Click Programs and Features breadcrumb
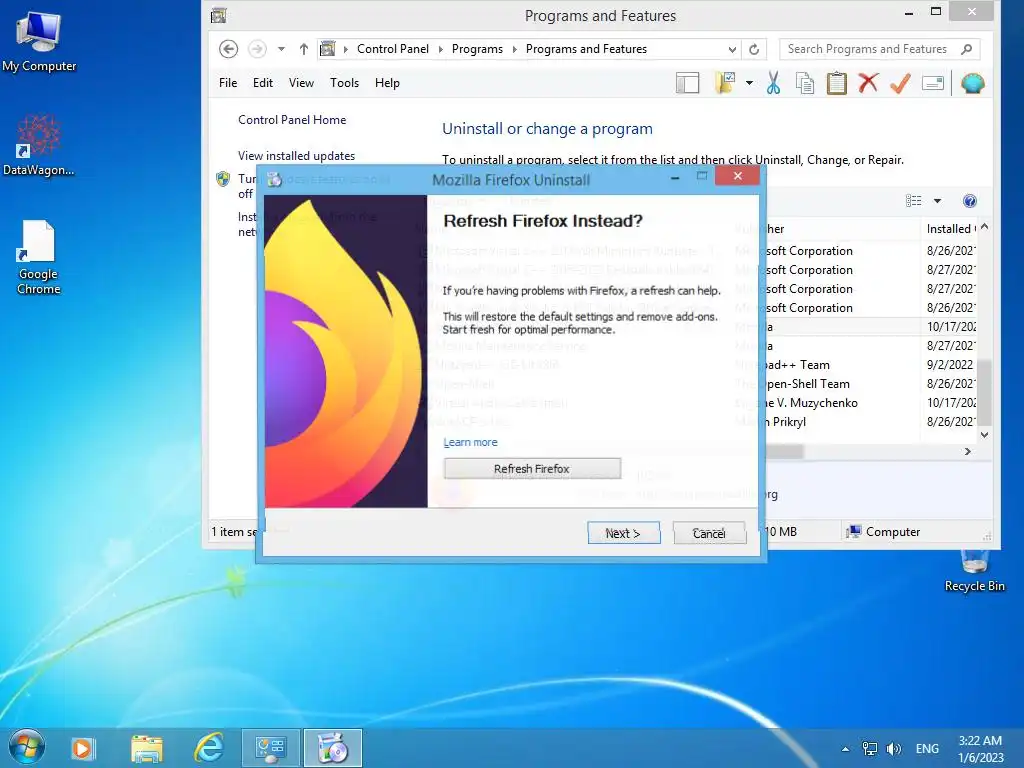The image size is (1024, 768). click(586, 49)
